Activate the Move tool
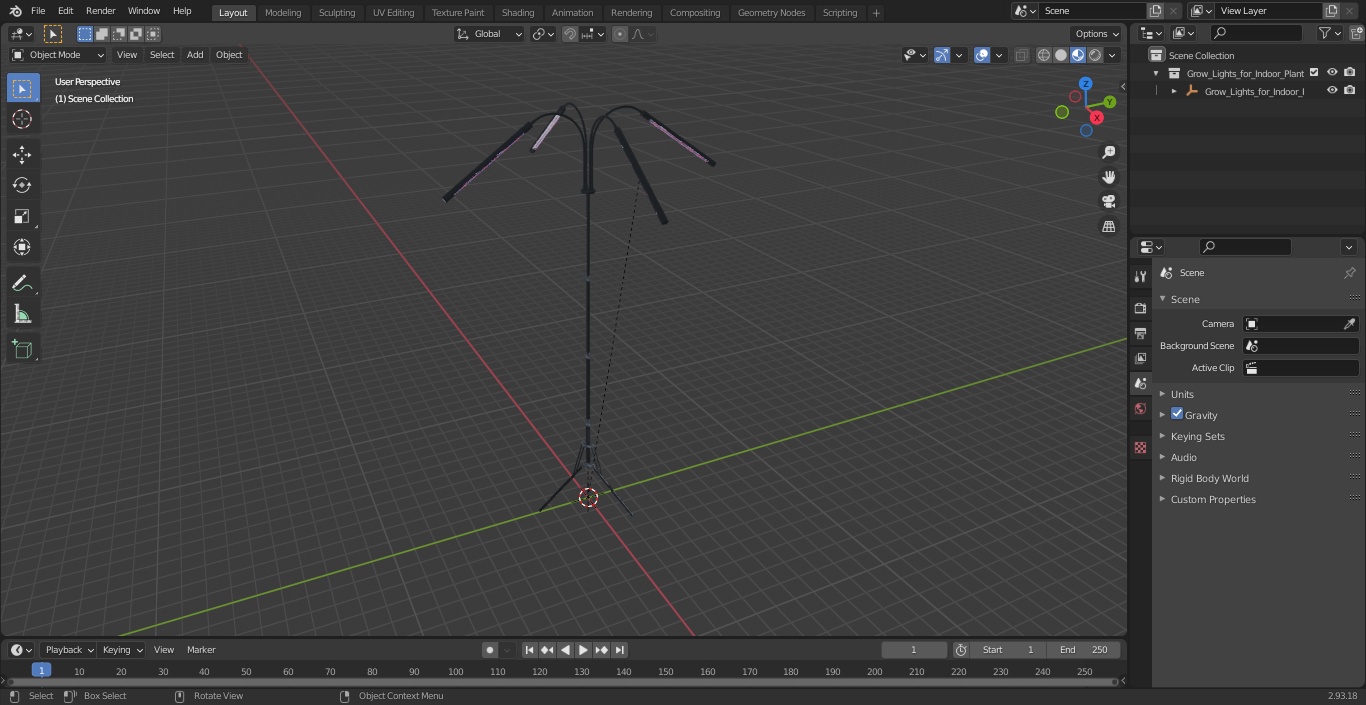 tap(22, 155)
